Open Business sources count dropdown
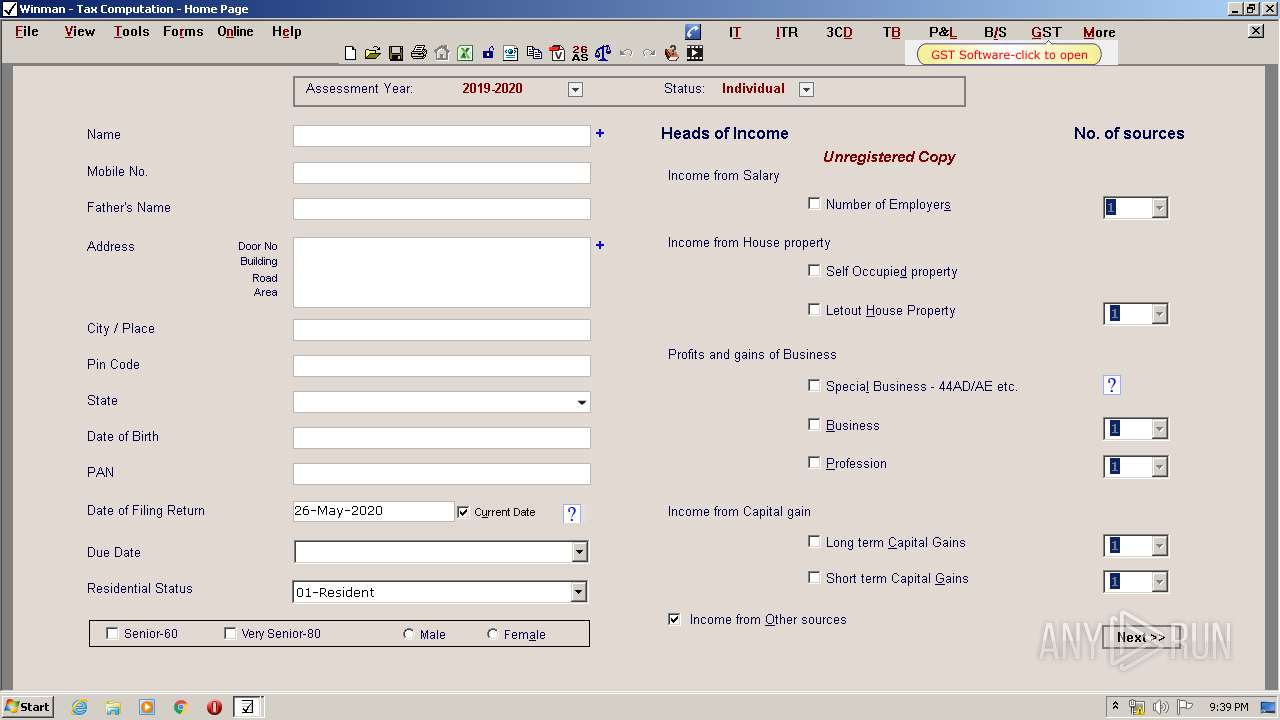This screenshot has height=720, width=1280. [x=1159, y=429]
